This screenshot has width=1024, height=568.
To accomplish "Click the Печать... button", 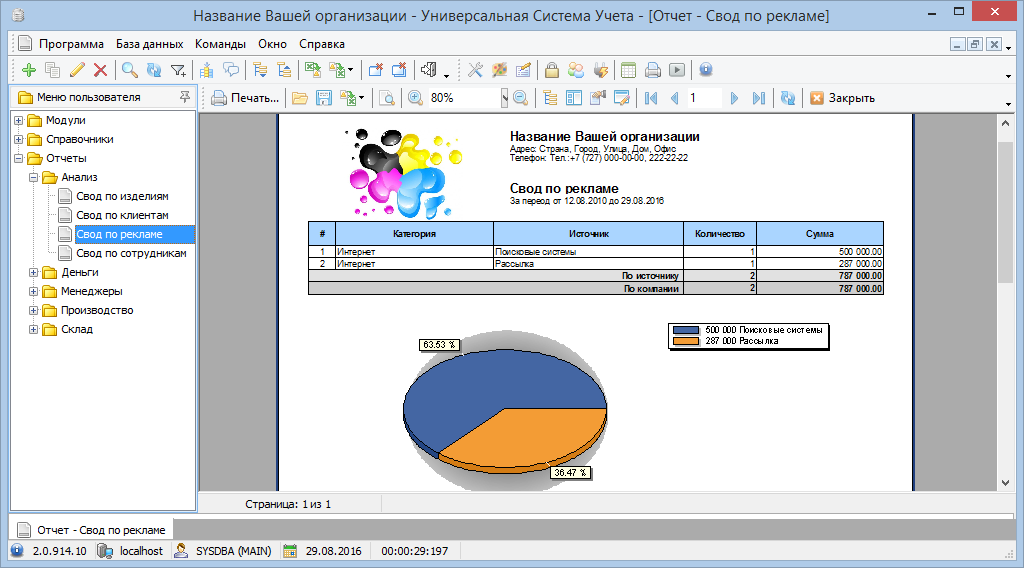I will click(245, 98).
